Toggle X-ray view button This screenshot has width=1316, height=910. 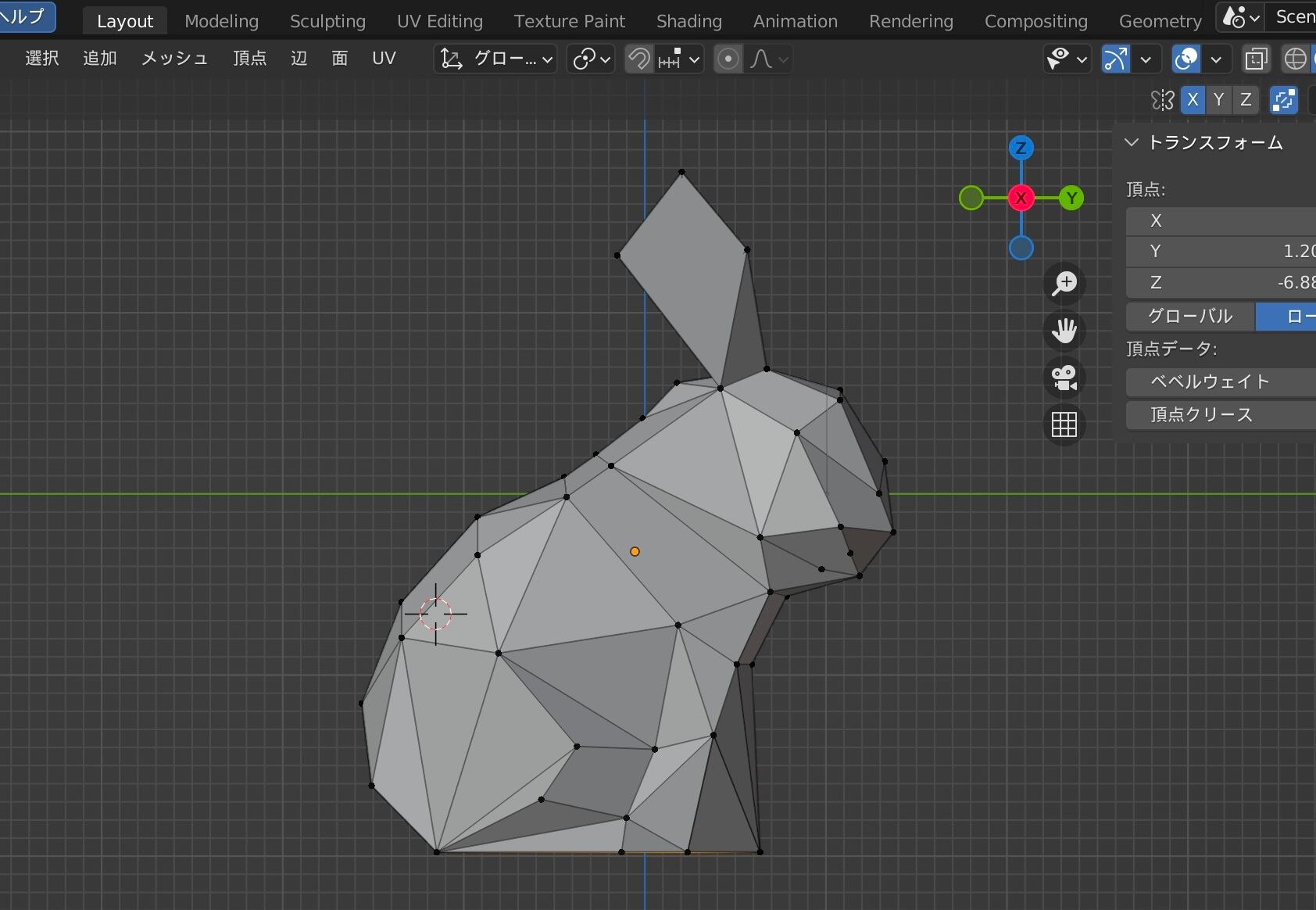pos(1256,59)
